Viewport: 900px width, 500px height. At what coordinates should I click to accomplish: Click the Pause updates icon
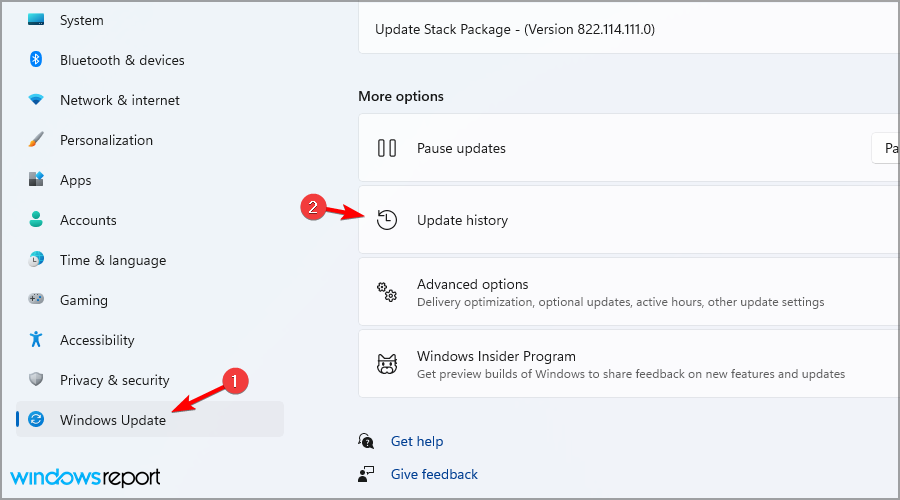(x=387, y=148)
